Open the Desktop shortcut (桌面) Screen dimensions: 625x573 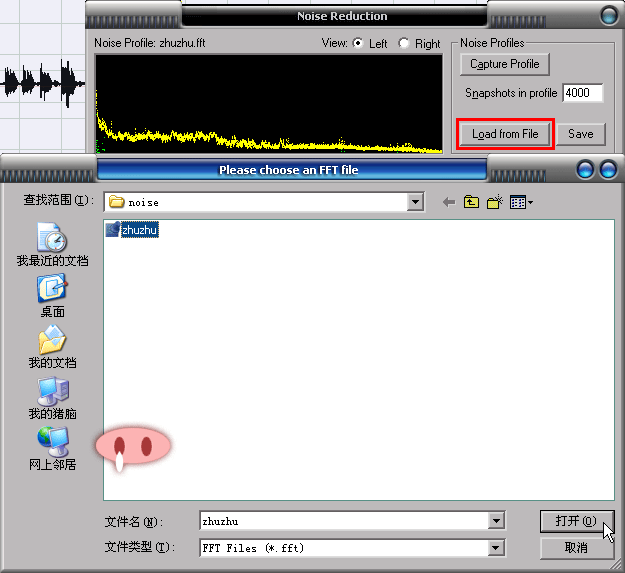coord(52,295)
